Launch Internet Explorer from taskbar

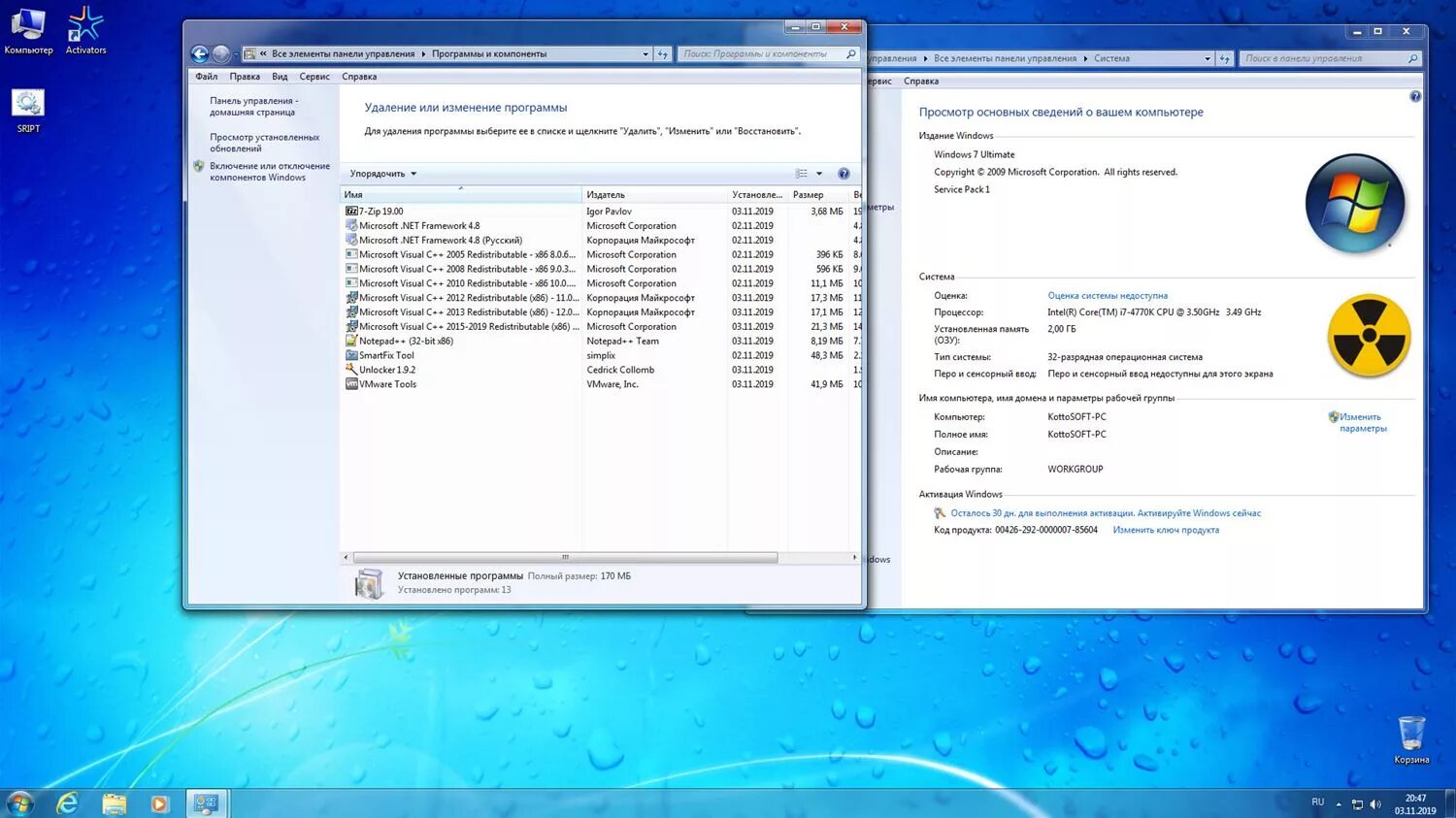(x=67, y=803)
